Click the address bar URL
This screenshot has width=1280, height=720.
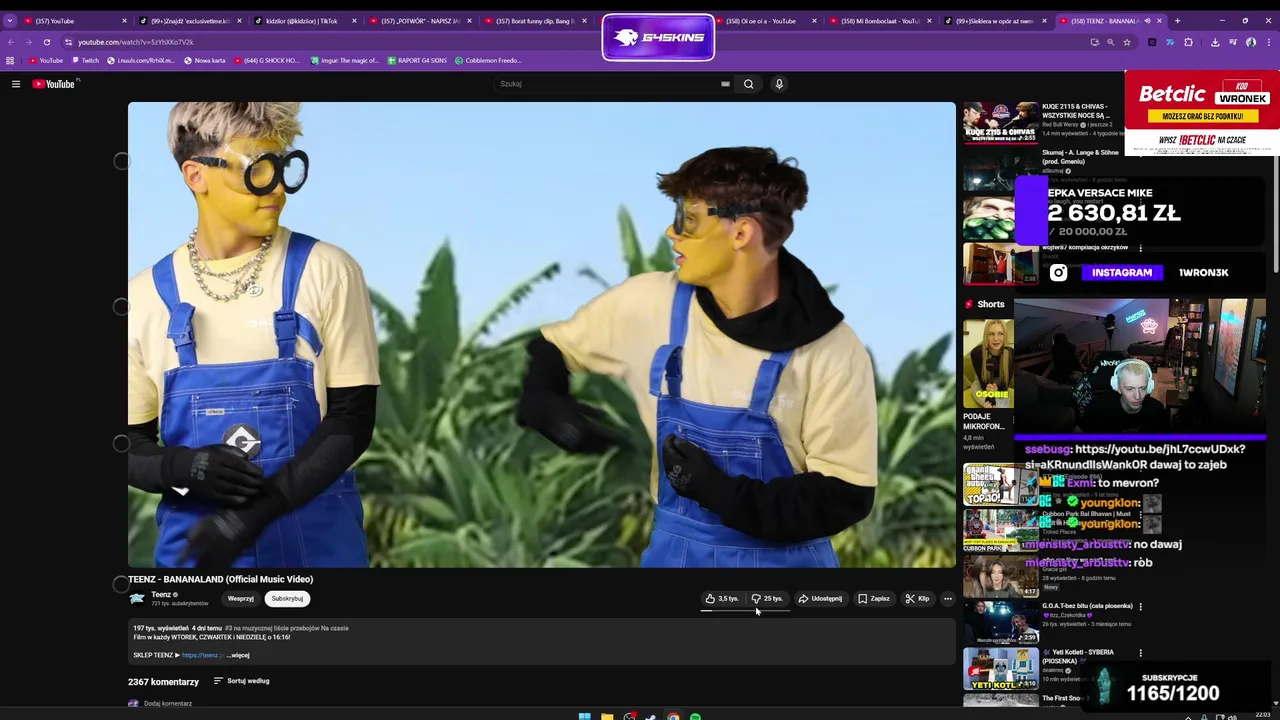point(136,42)
